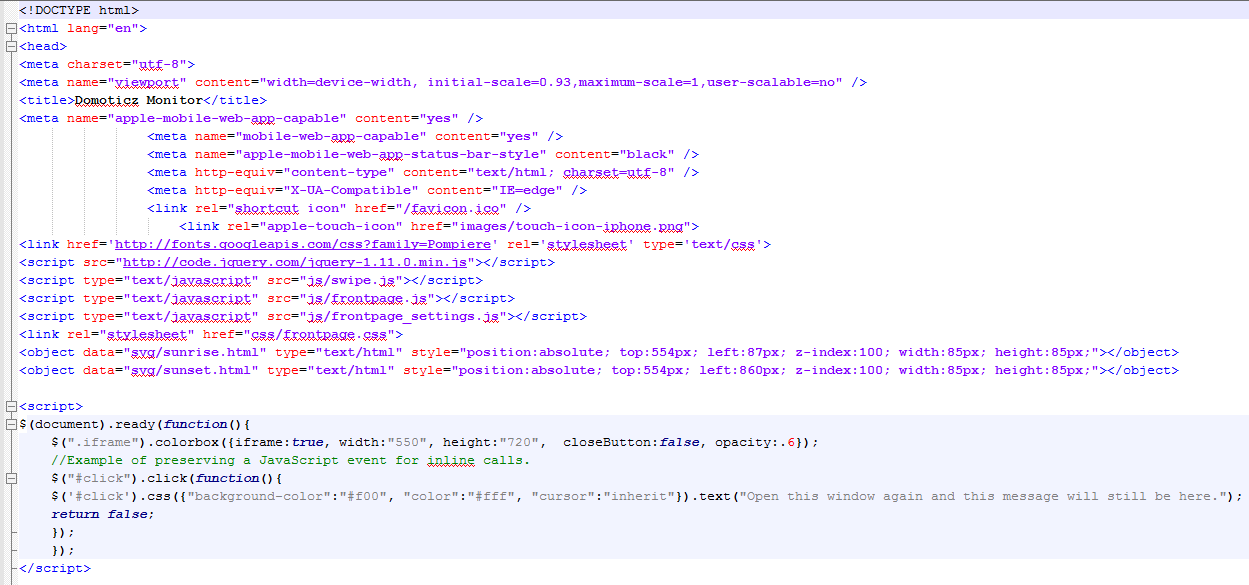Click the js/frontpage_settings.js script line
Image resolution: width=1249 pixels, height=585 pixels.
pyautogui.click(x=303, y=316)
